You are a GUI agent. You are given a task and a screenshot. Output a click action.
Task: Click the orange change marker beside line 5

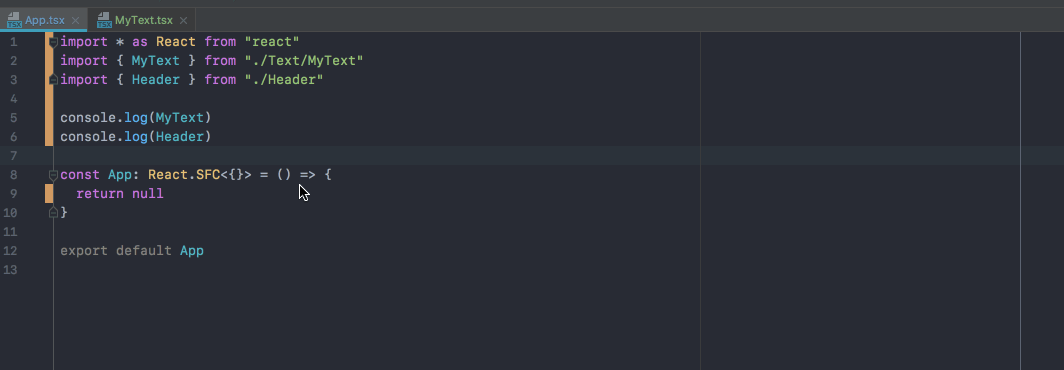[49, 117]
